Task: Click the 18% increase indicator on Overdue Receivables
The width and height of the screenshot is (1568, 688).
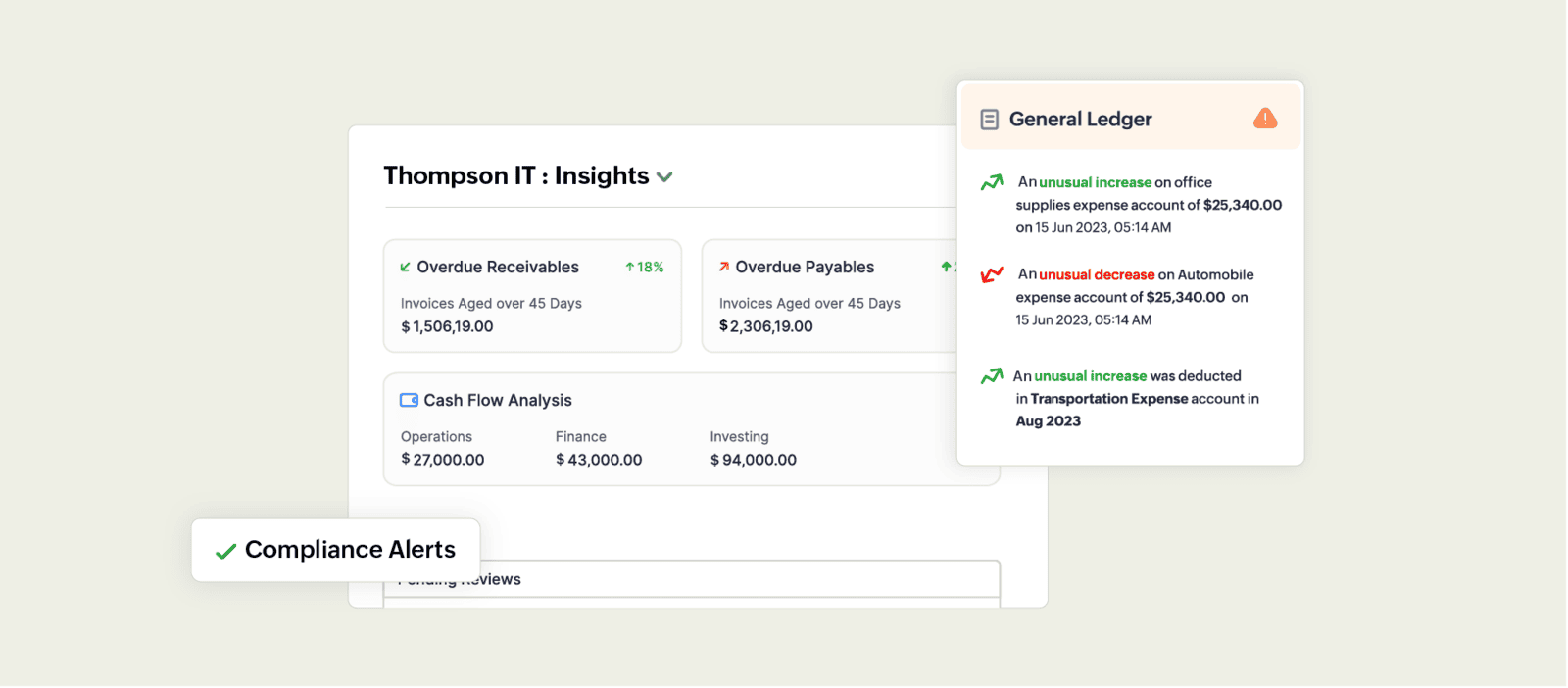Action: point(645,267)
